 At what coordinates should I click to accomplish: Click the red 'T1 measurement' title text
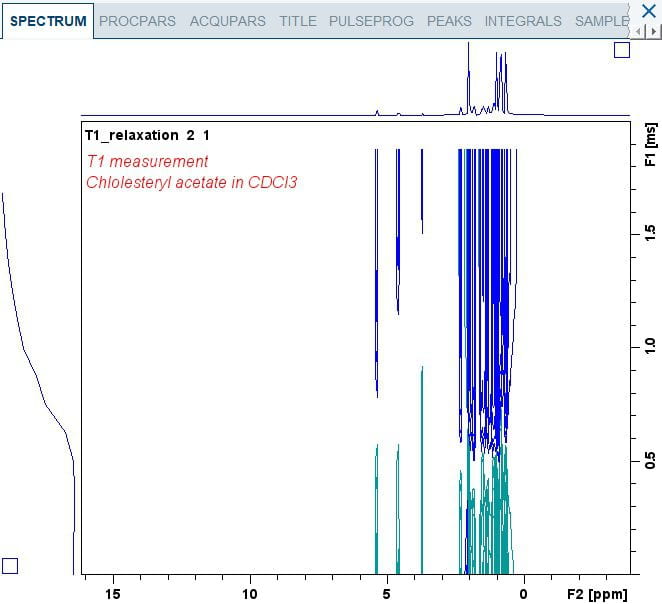coord(147,161)
